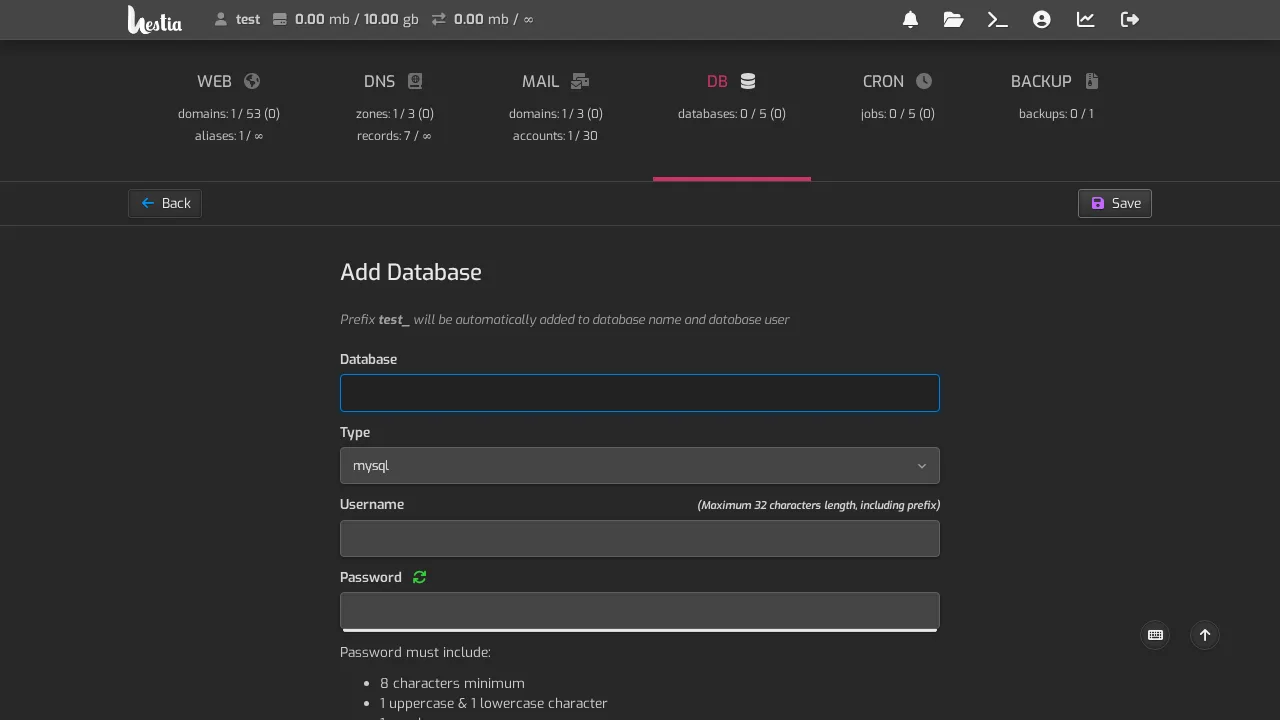1280x720 pixels.
Task: Open the web terminal icon
Action: click(997, 19)
